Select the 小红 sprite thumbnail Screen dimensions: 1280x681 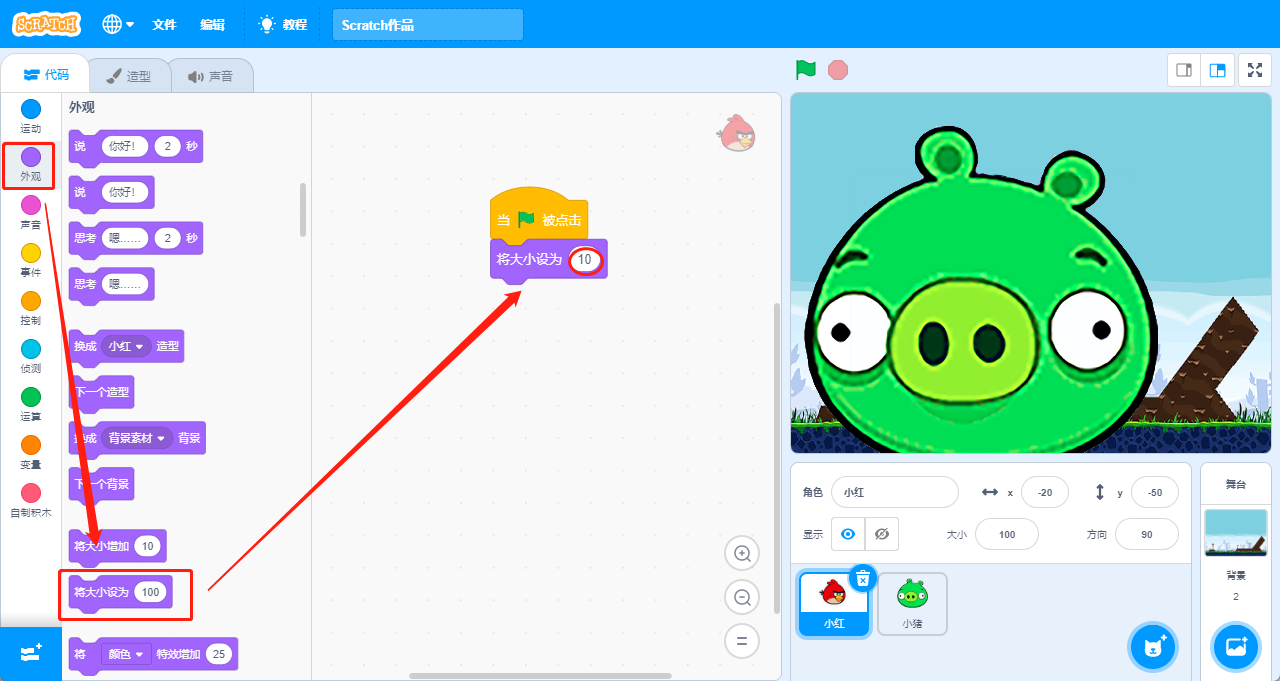click(833, 603)
